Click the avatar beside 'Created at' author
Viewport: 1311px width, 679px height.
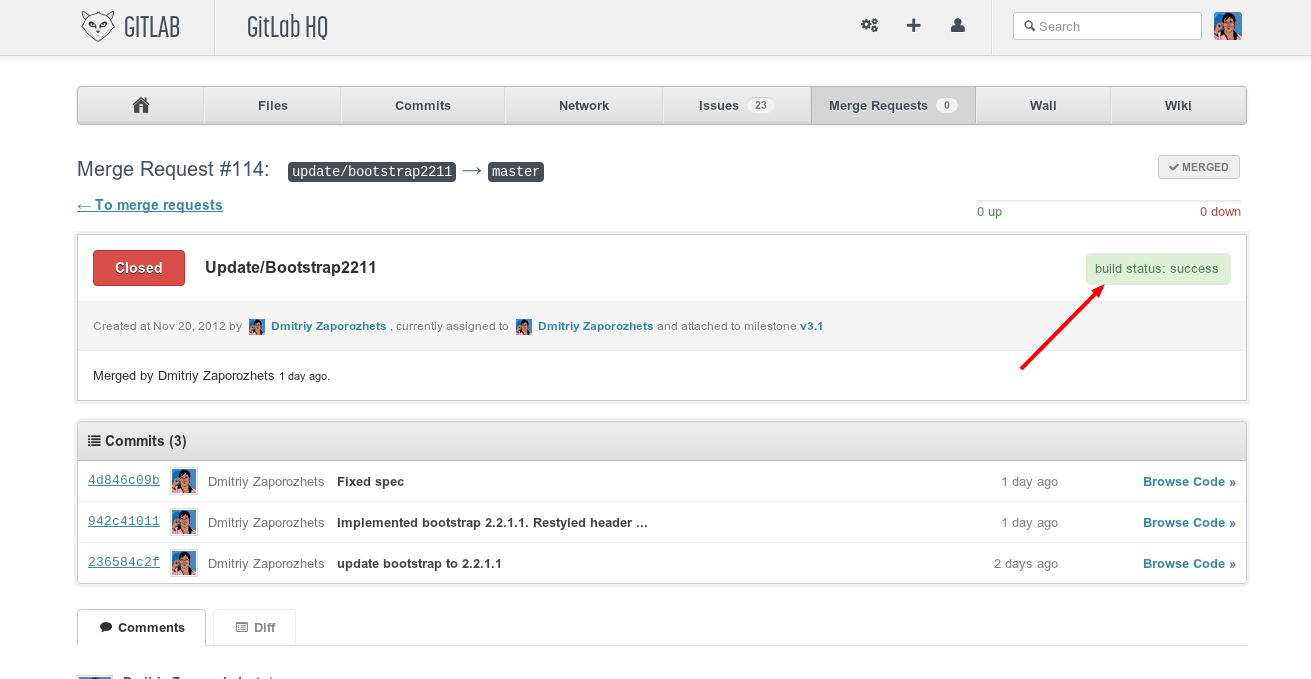point(257,327)
